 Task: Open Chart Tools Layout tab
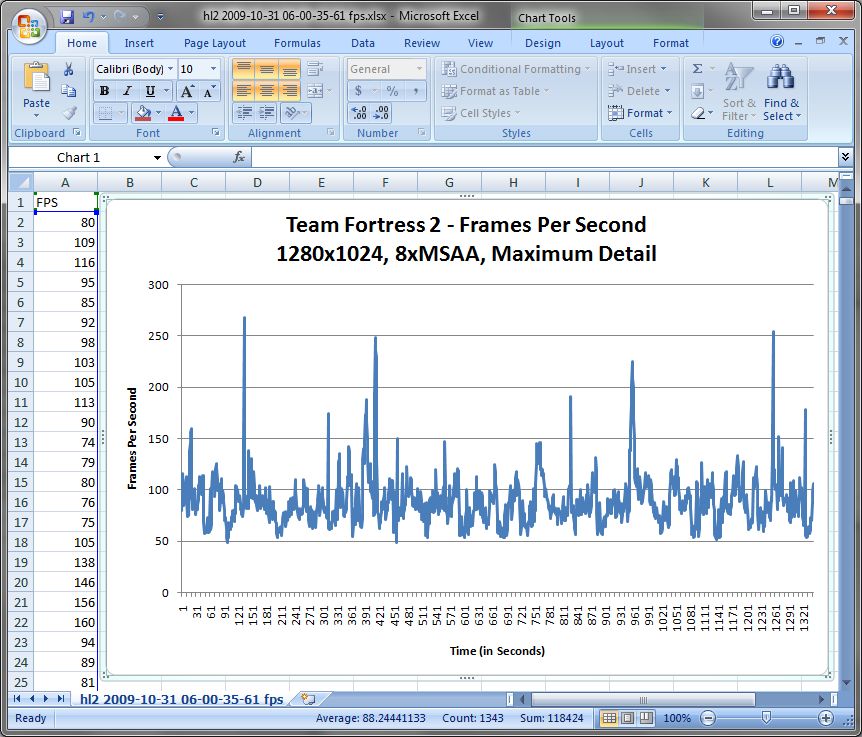pos(606,43)
